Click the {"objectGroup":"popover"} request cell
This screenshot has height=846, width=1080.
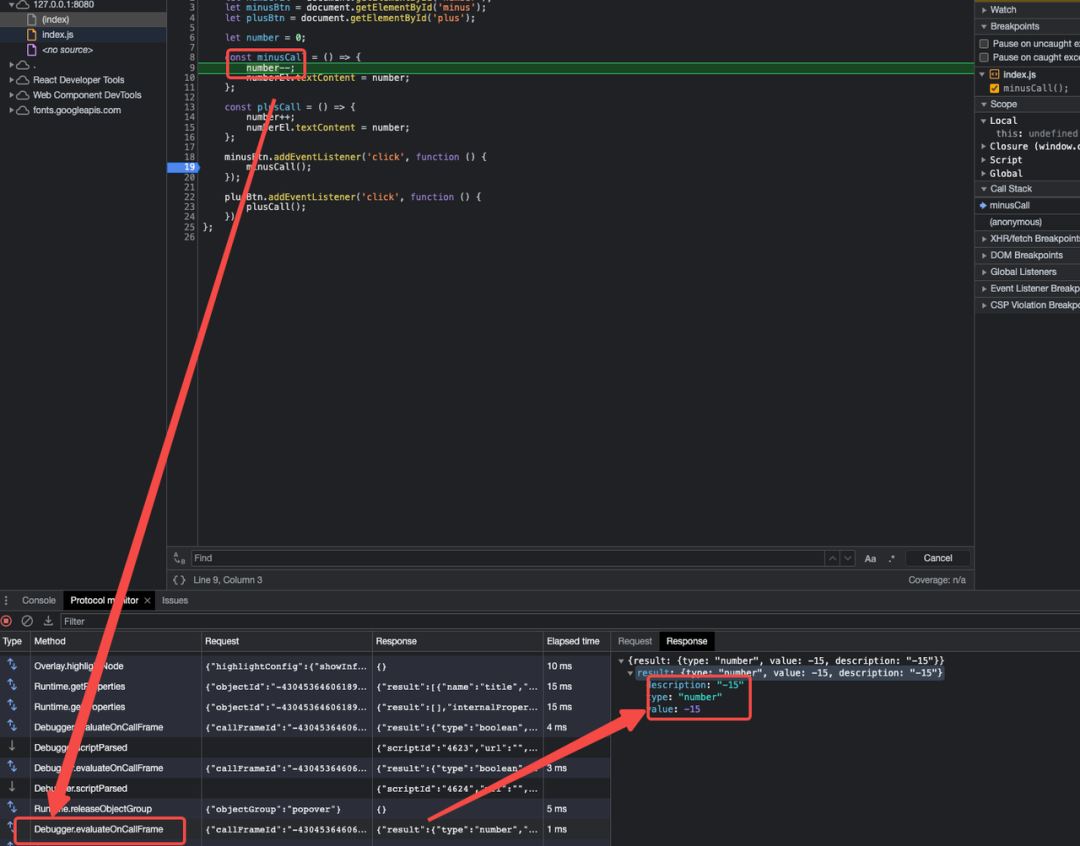pos(287,809)
